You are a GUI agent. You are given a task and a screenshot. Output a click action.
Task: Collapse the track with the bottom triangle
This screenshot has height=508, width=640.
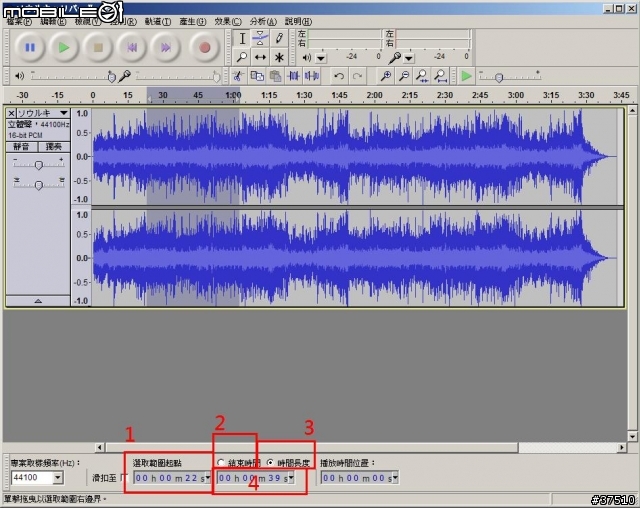tap(38, 301)
